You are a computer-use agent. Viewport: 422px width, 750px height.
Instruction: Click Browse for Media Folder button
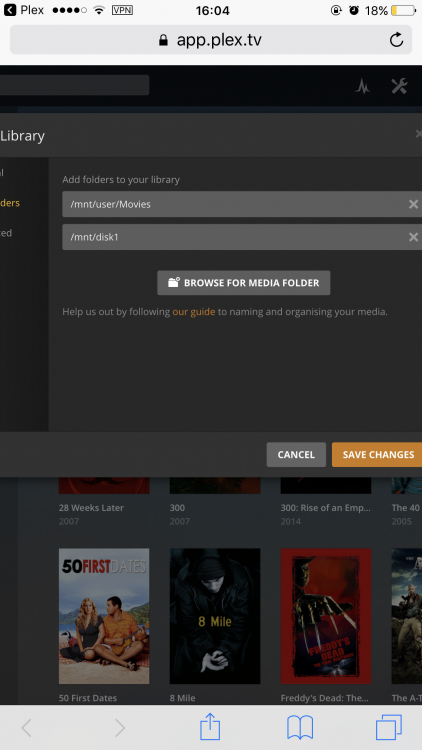tap(244, 283)
